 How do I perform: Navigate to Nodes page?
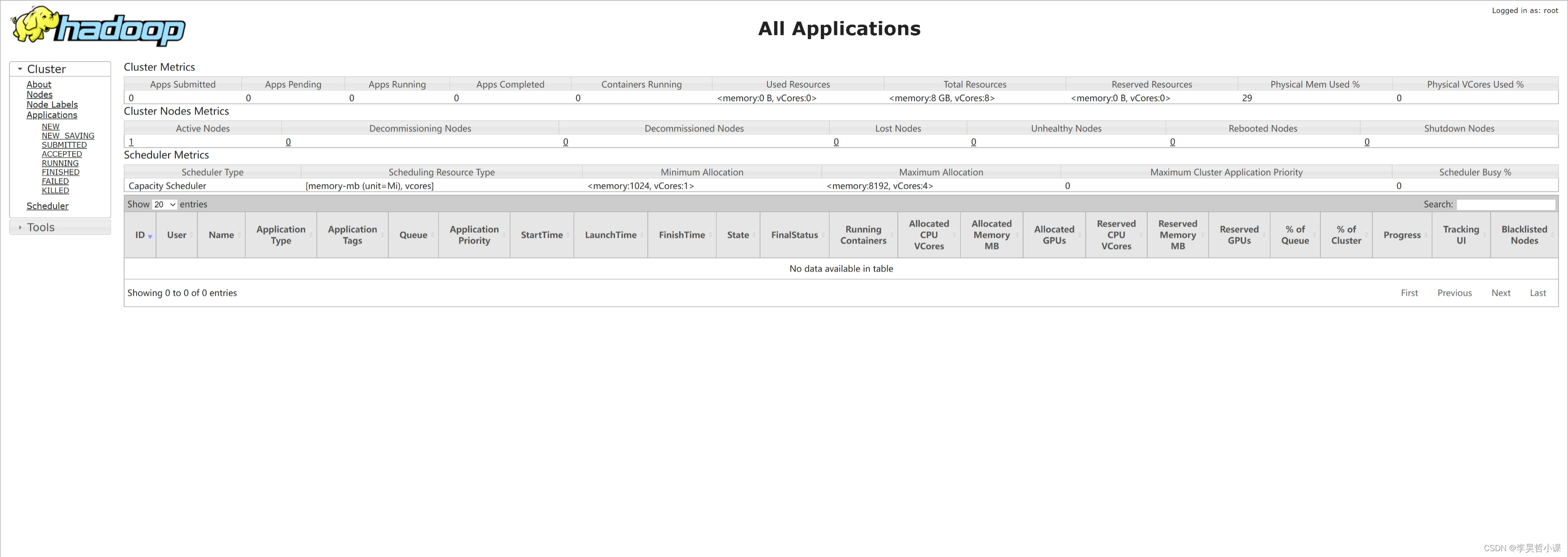pos(39,94)
